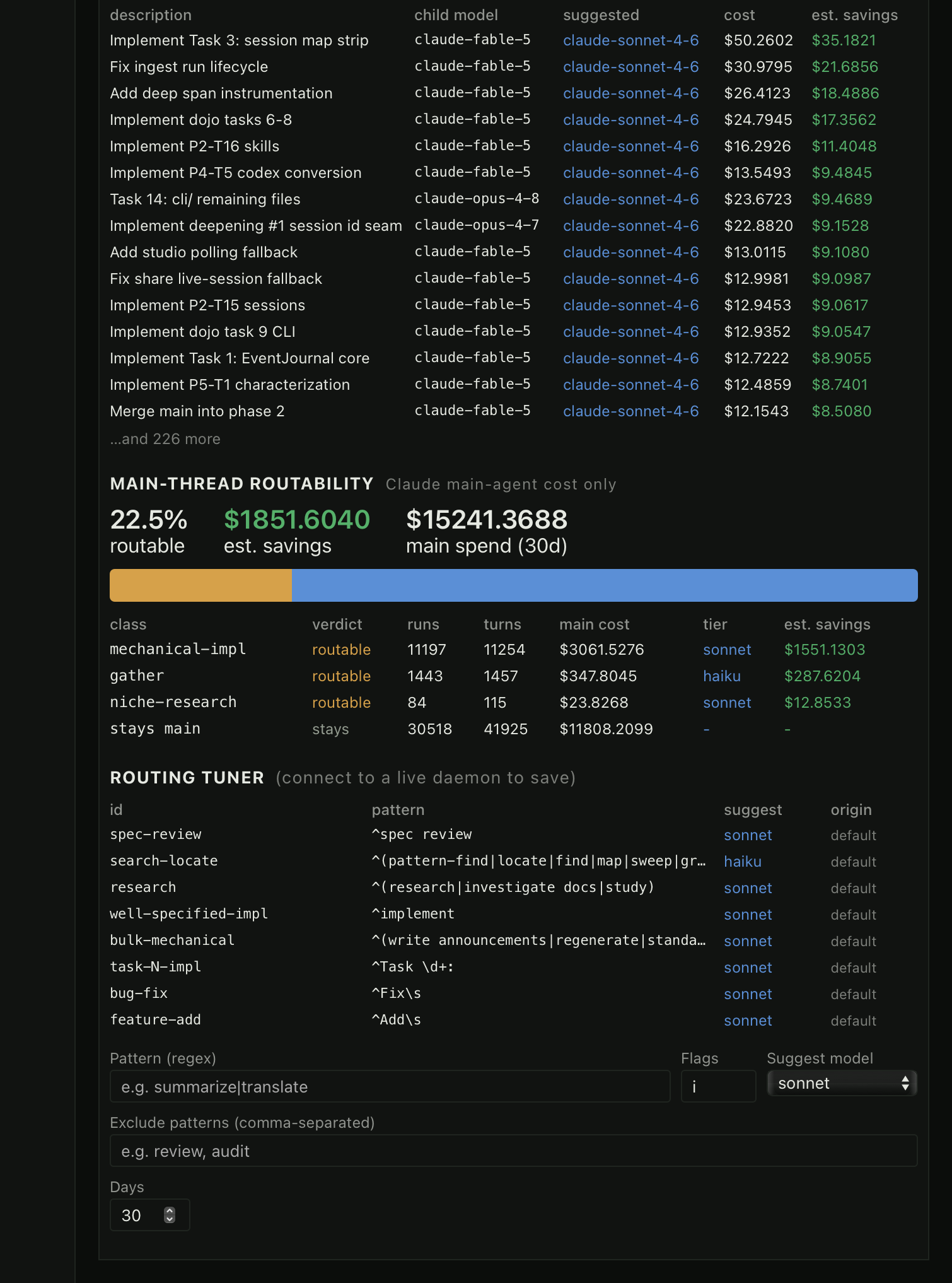Click the Days stepper arrows
952x1283 pixels.
(x=170, y=1215)
